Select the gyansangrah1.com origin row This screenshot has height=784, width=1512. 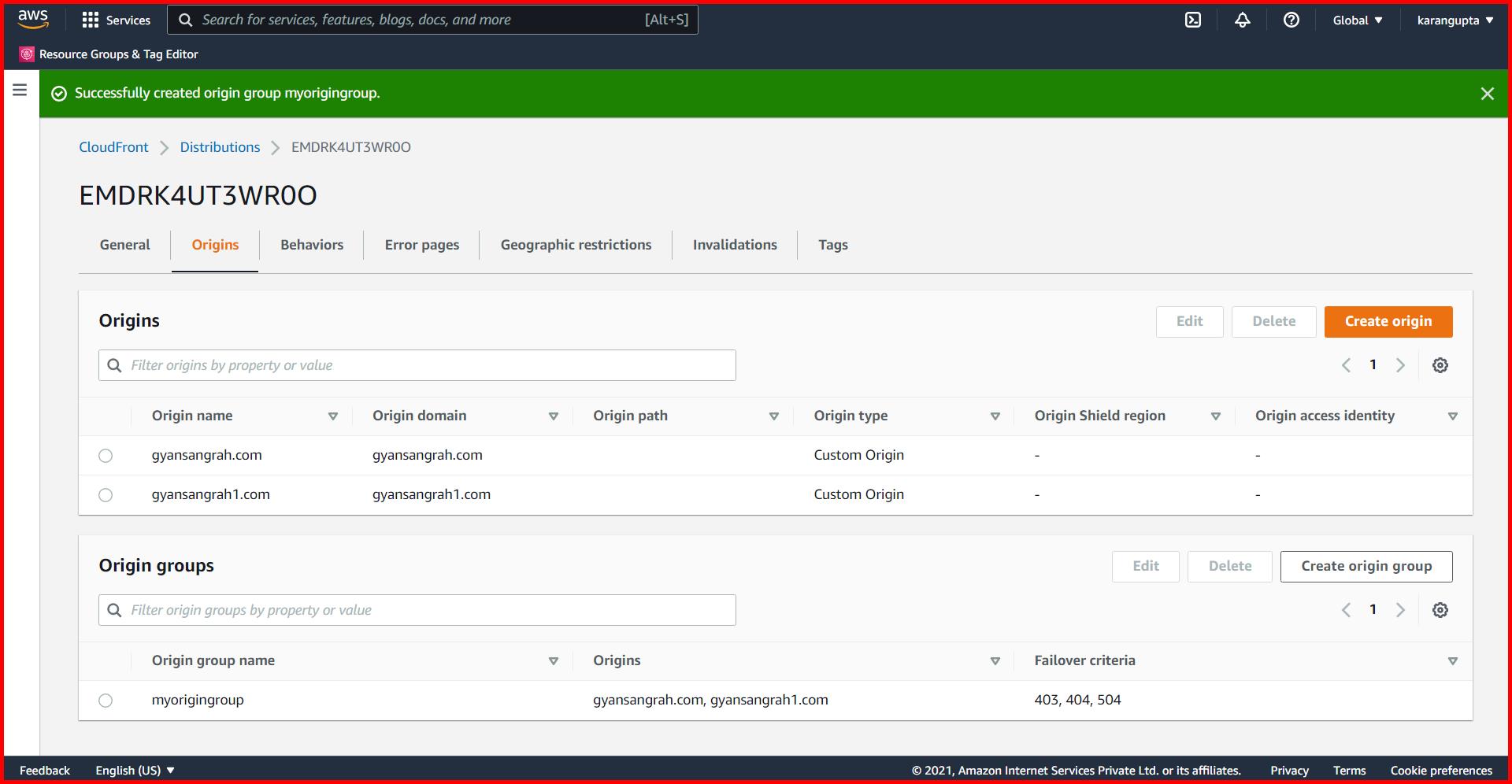pos(106,494)
